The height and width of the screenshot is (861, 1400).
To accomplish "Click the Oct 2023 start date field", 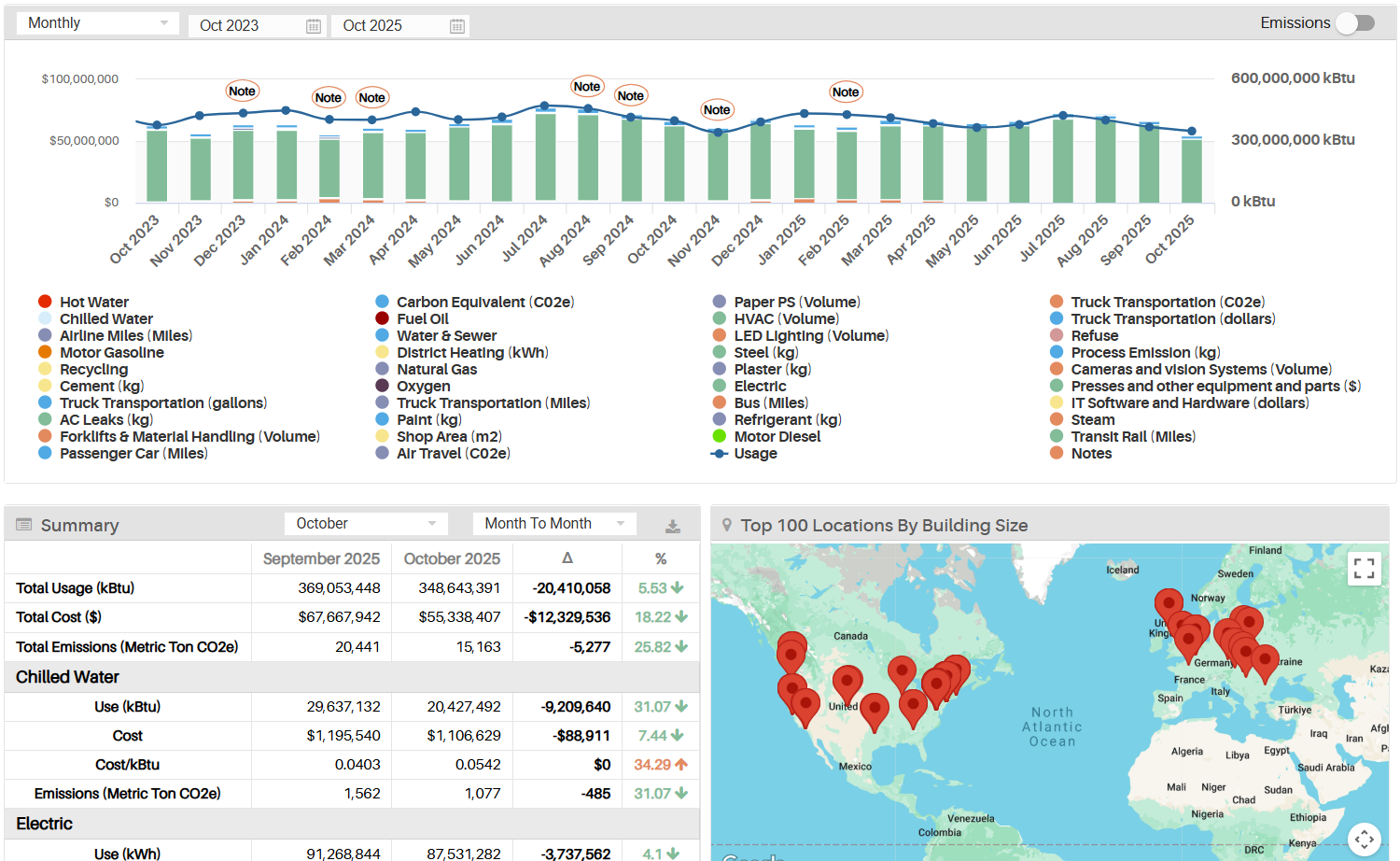I will pyautogui.click(x=245, y=26).
